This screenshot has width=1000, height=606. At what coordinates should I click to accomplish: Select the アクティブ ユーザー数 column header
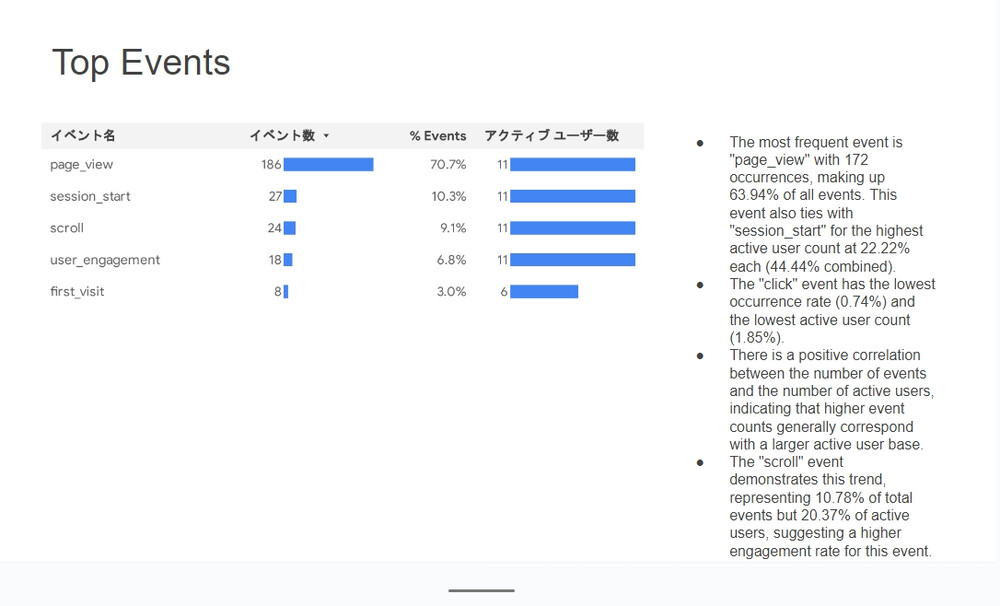[551, 136]
